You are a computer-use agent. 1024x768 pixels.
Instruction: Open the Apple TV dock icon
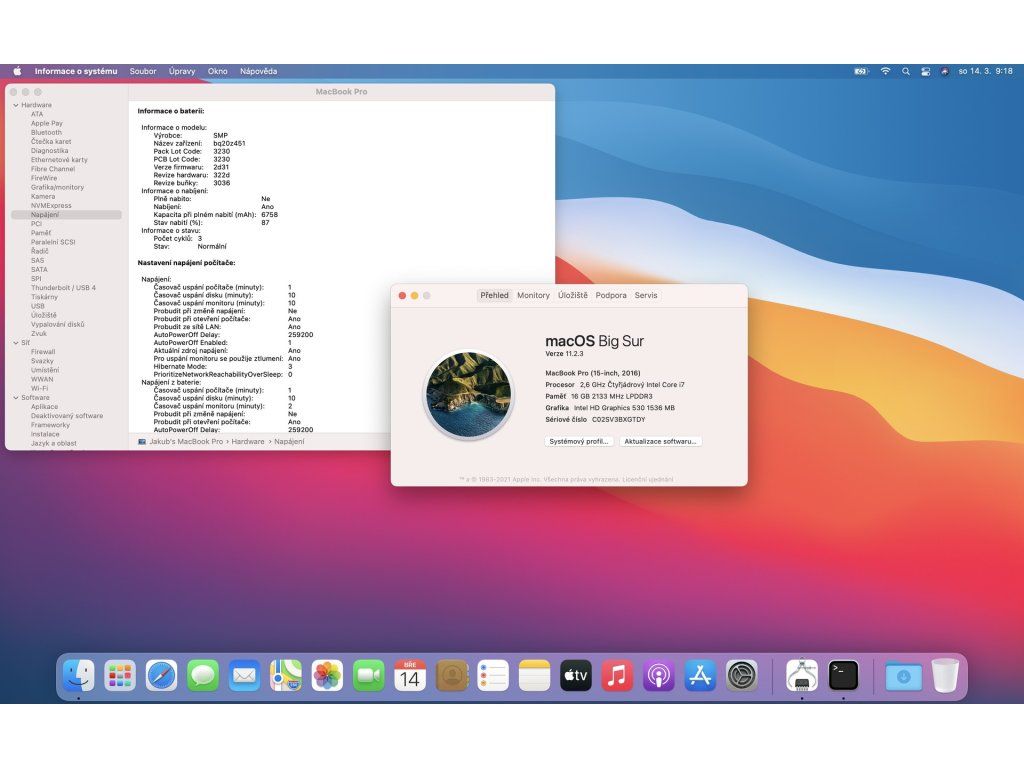coord(576,676)
